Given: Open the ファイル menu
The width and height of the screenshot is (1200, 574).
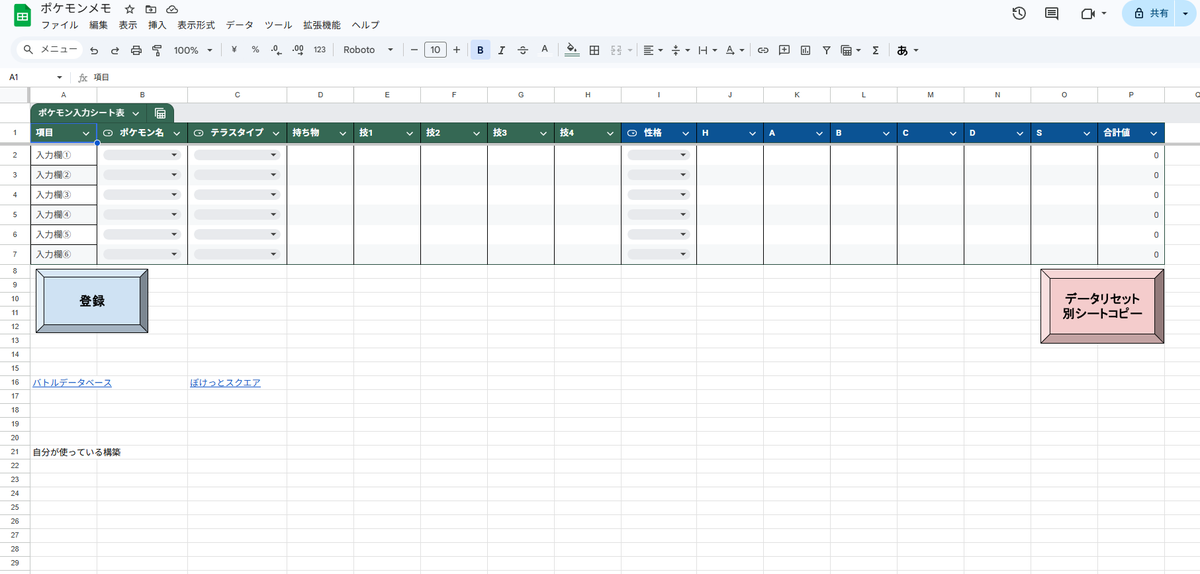Looking at the screenshot, I should click(x=59, y=24).
